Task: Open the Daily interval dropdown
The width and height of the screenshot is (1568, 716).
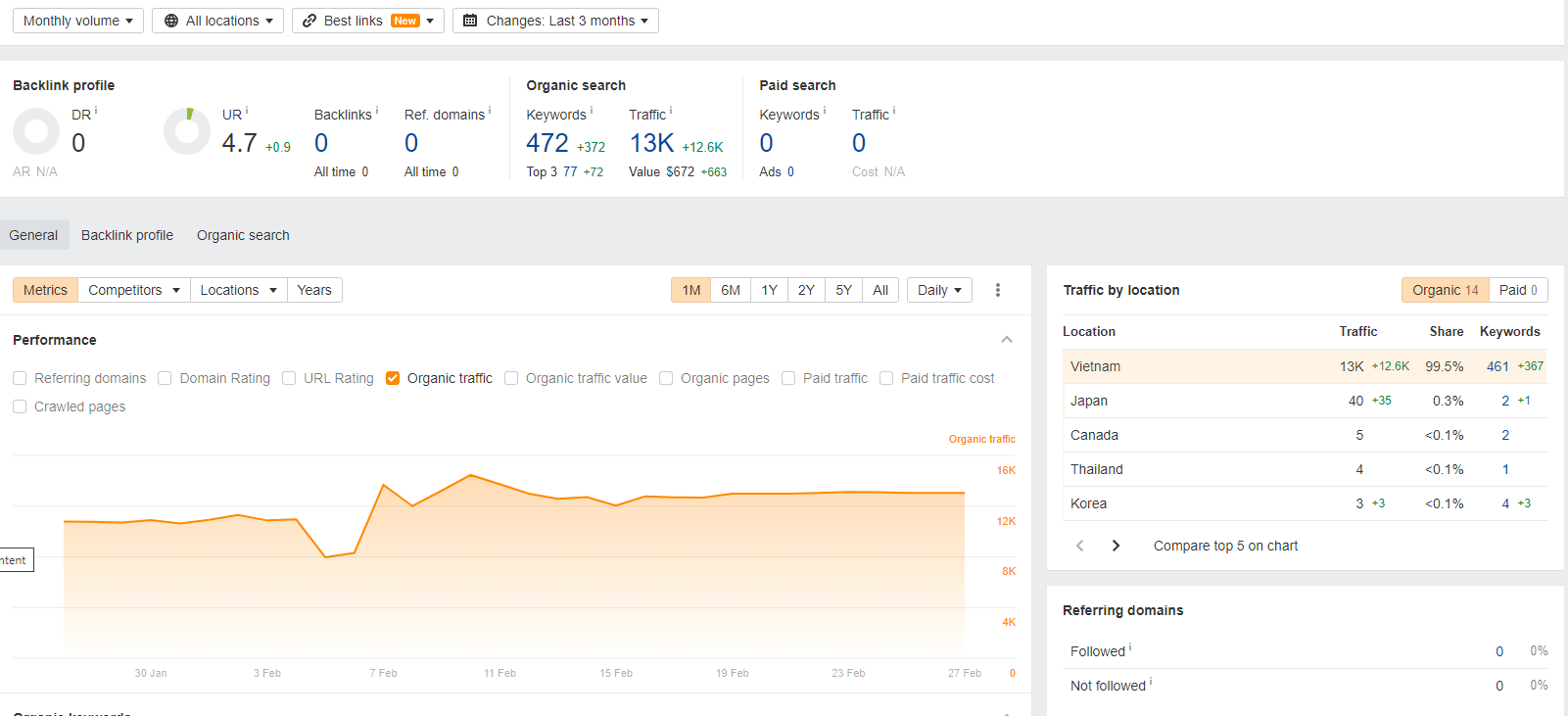Action: point(939,290)
